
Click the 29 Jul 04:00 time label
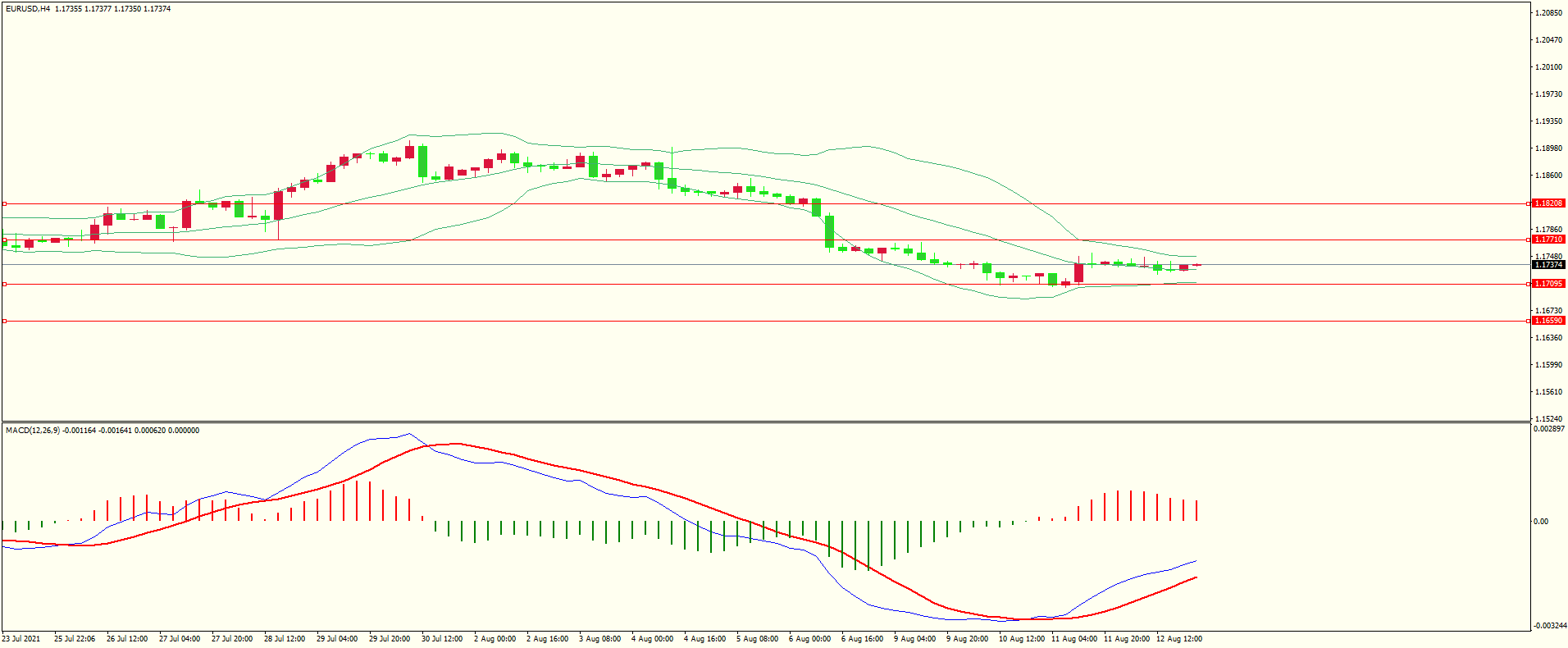pyautogui.click(x=337, y=639)
